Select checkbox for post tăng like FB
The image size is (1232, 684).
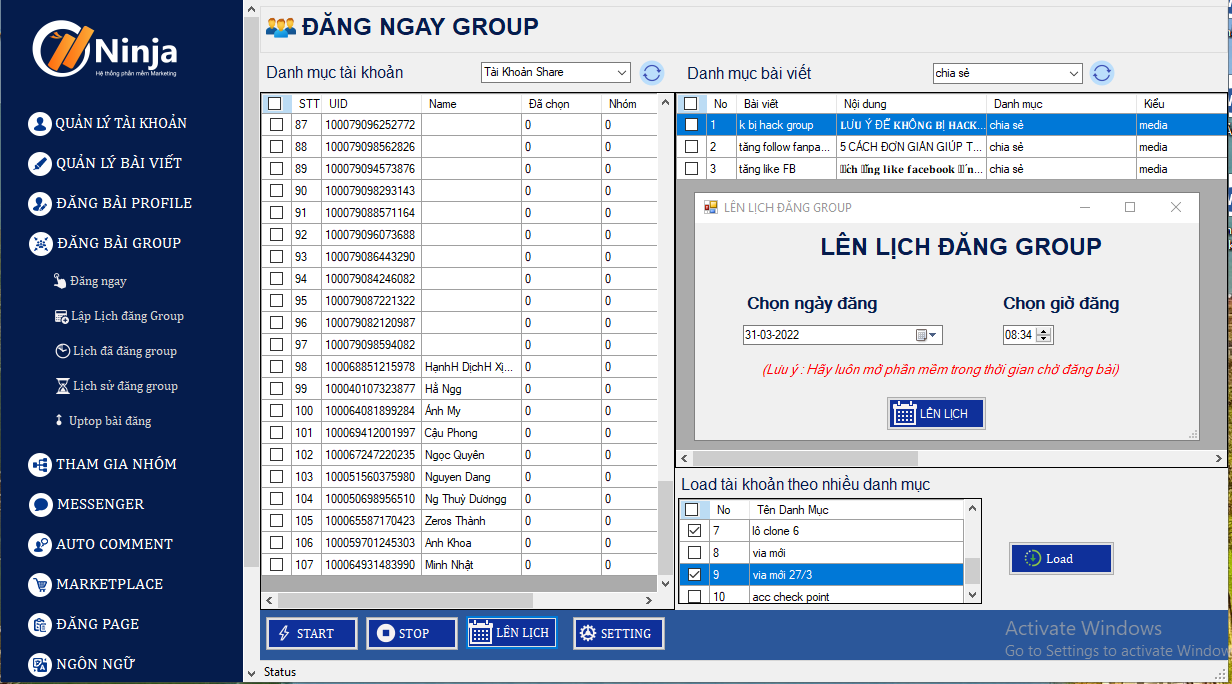point(691,169)
